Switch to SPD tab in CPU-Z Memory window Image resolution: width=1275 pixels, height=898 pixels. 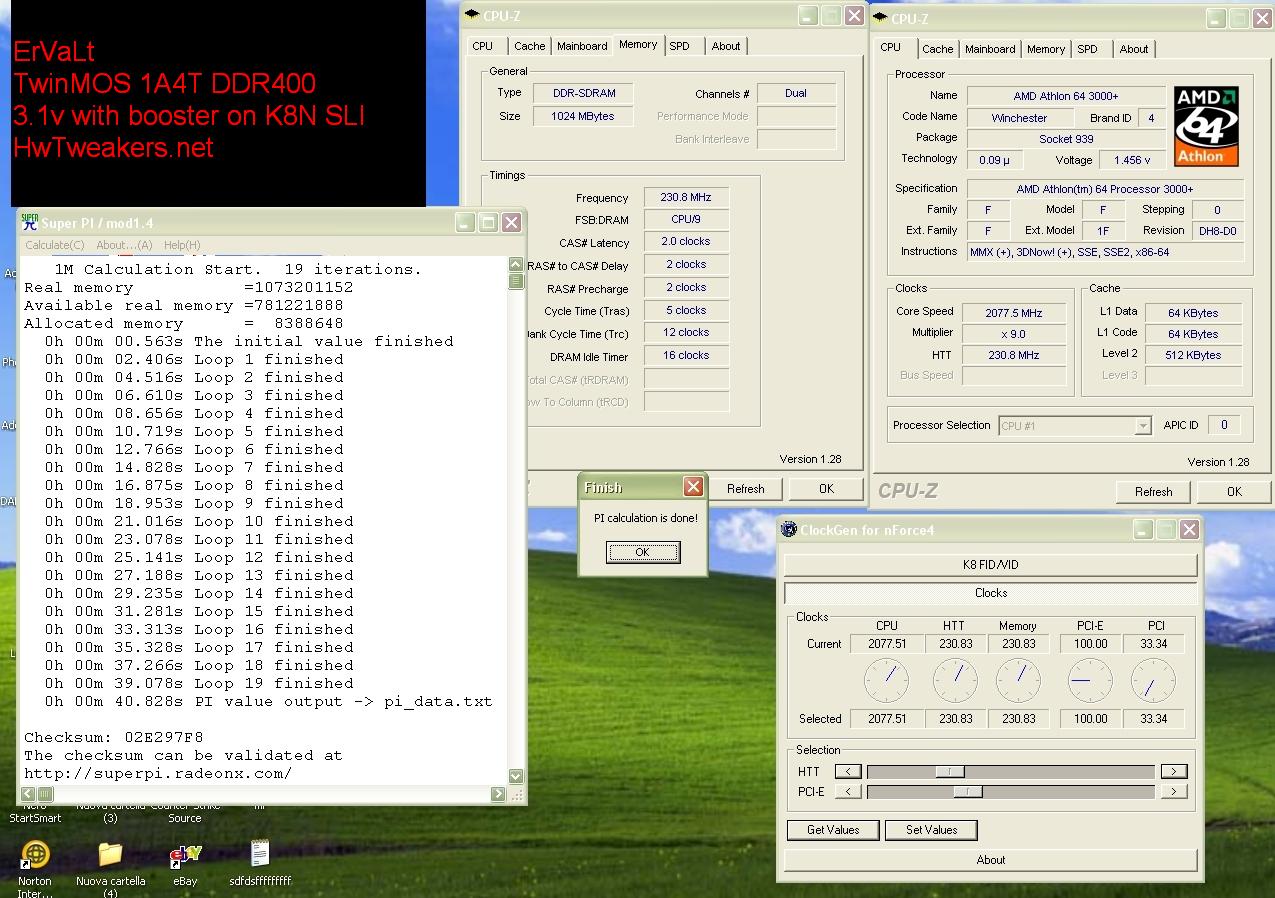[680, 46]
